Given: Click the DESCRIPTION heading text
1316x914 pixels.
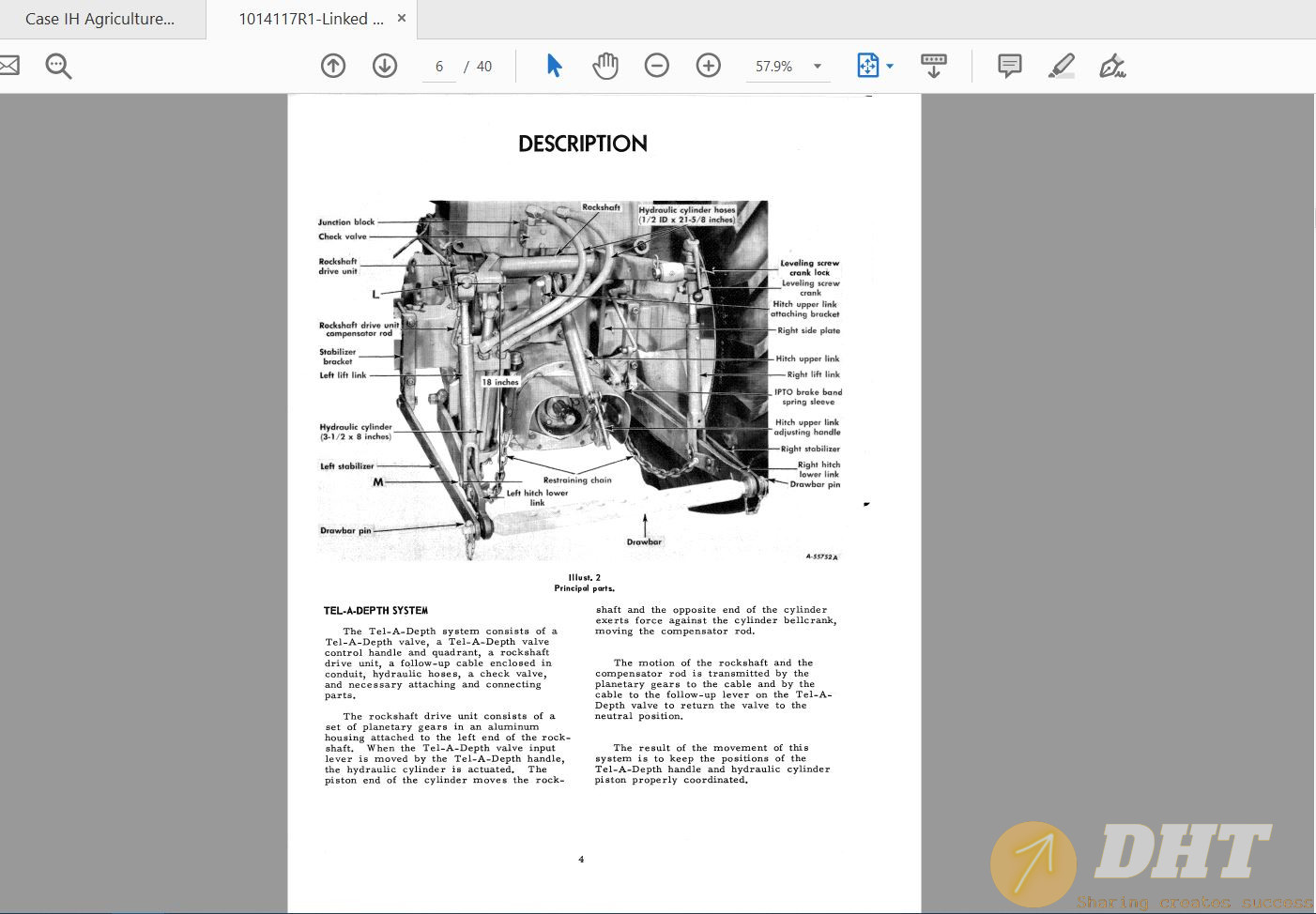Looking at the screenshot, I should coord(583,144).
